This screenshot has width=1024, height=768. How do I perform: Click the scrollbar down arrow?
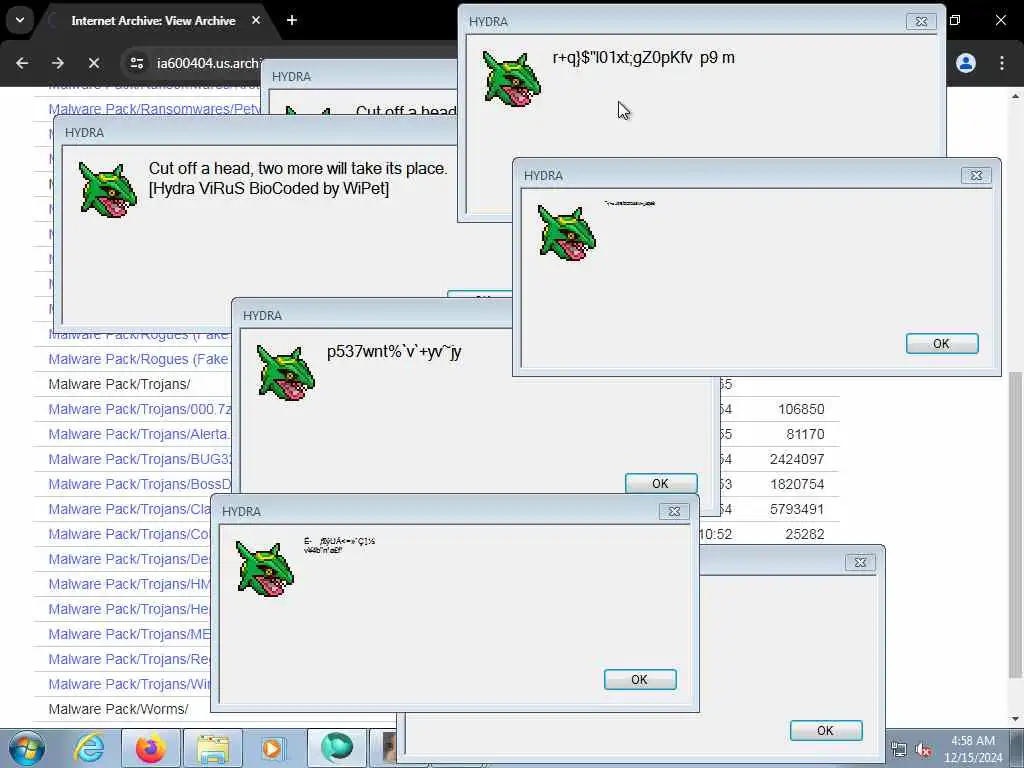pos(1016,720)
